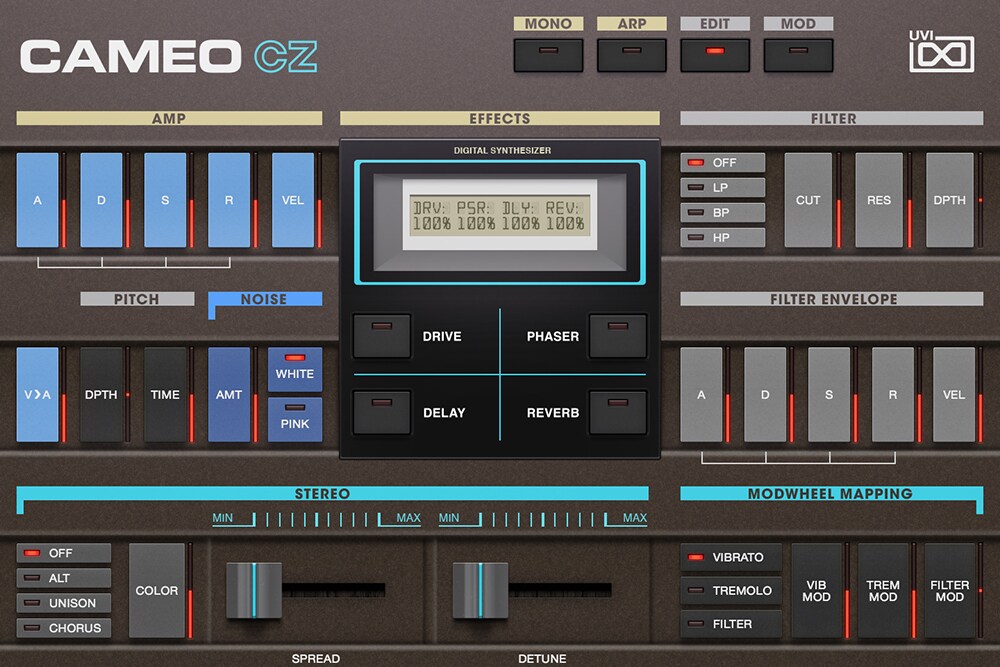Viewport: 1000px width, 667px height.
Task: Set stereo mode to UNISON
Action: coord(64,603)
